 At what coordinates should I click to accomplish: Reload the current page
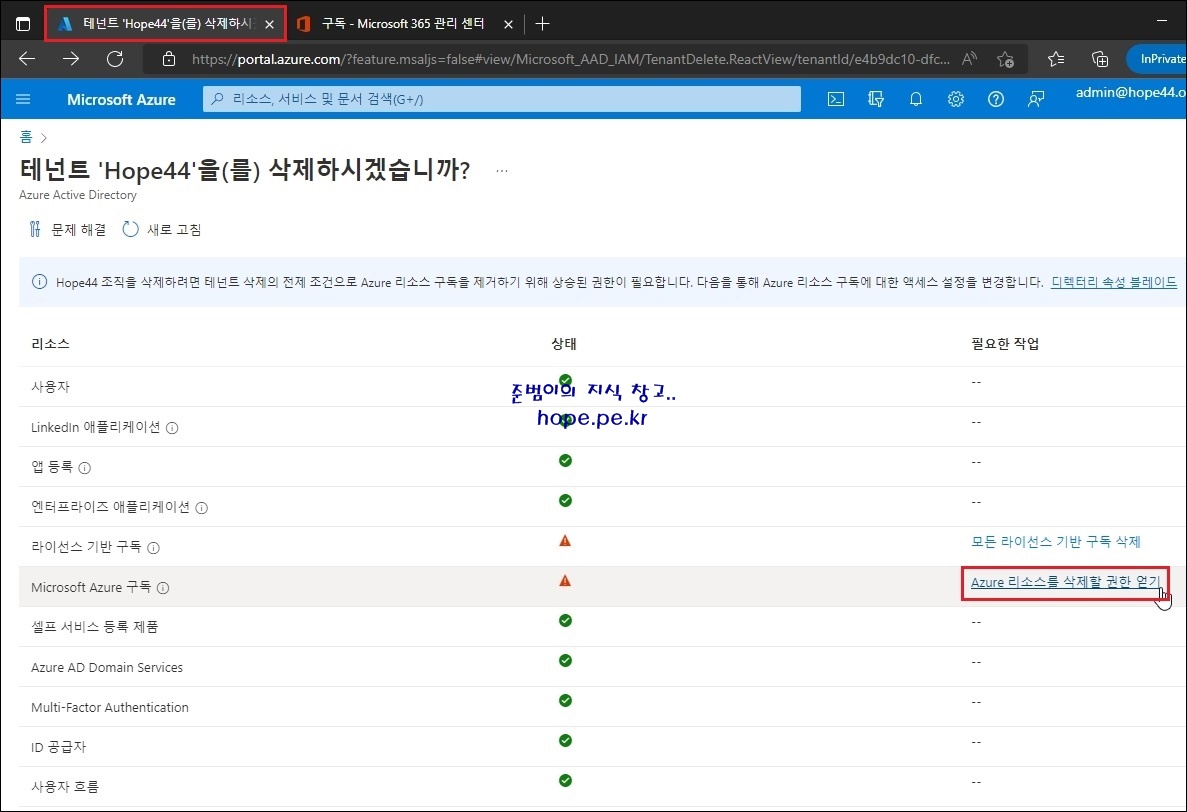pos(115,58)
